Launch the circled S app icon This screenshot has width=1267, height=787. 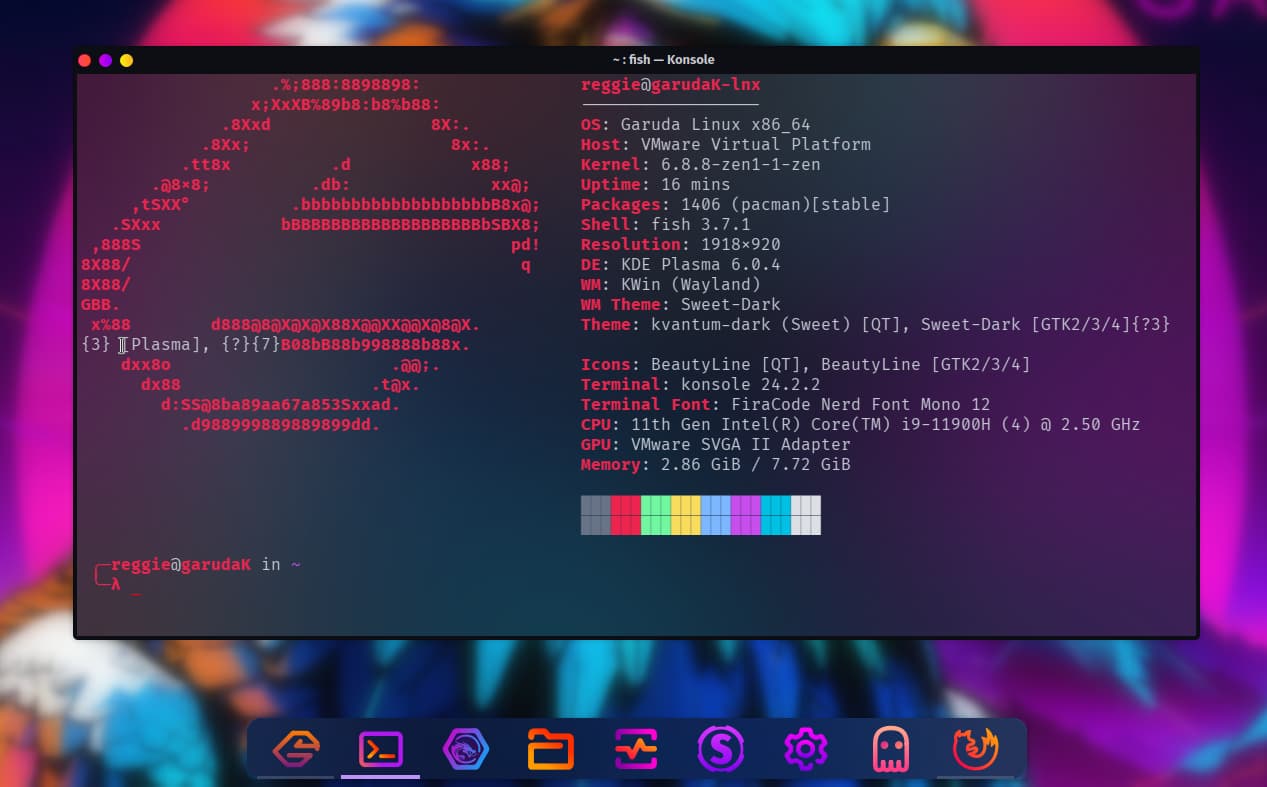720,749
